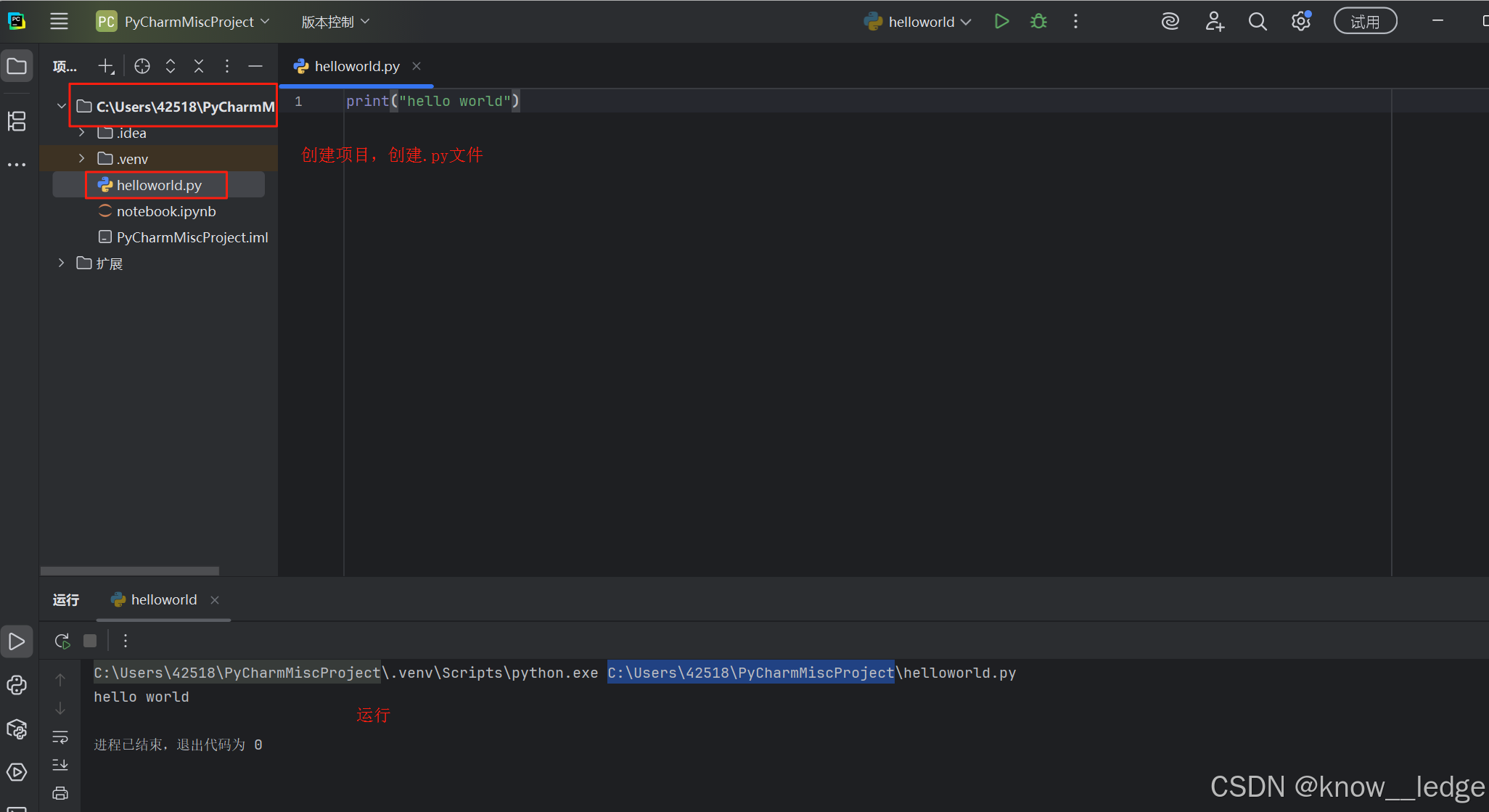Open the main hamburger menu
Viewport: 1489px width, 812px height.
pos(59,22)
